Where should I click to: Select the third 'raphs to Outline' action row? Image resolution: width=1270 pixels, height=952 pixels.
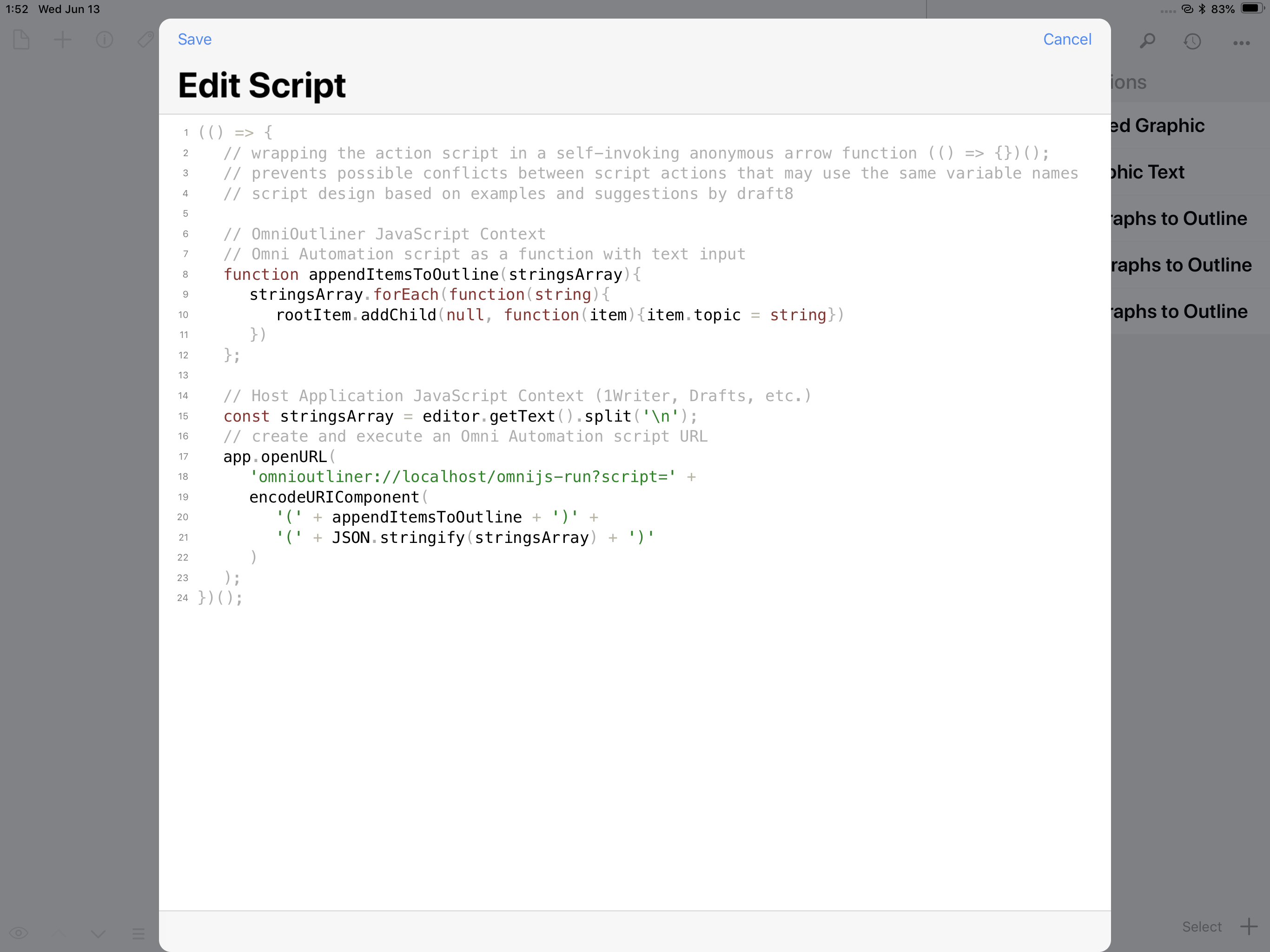click(1190, 312)
